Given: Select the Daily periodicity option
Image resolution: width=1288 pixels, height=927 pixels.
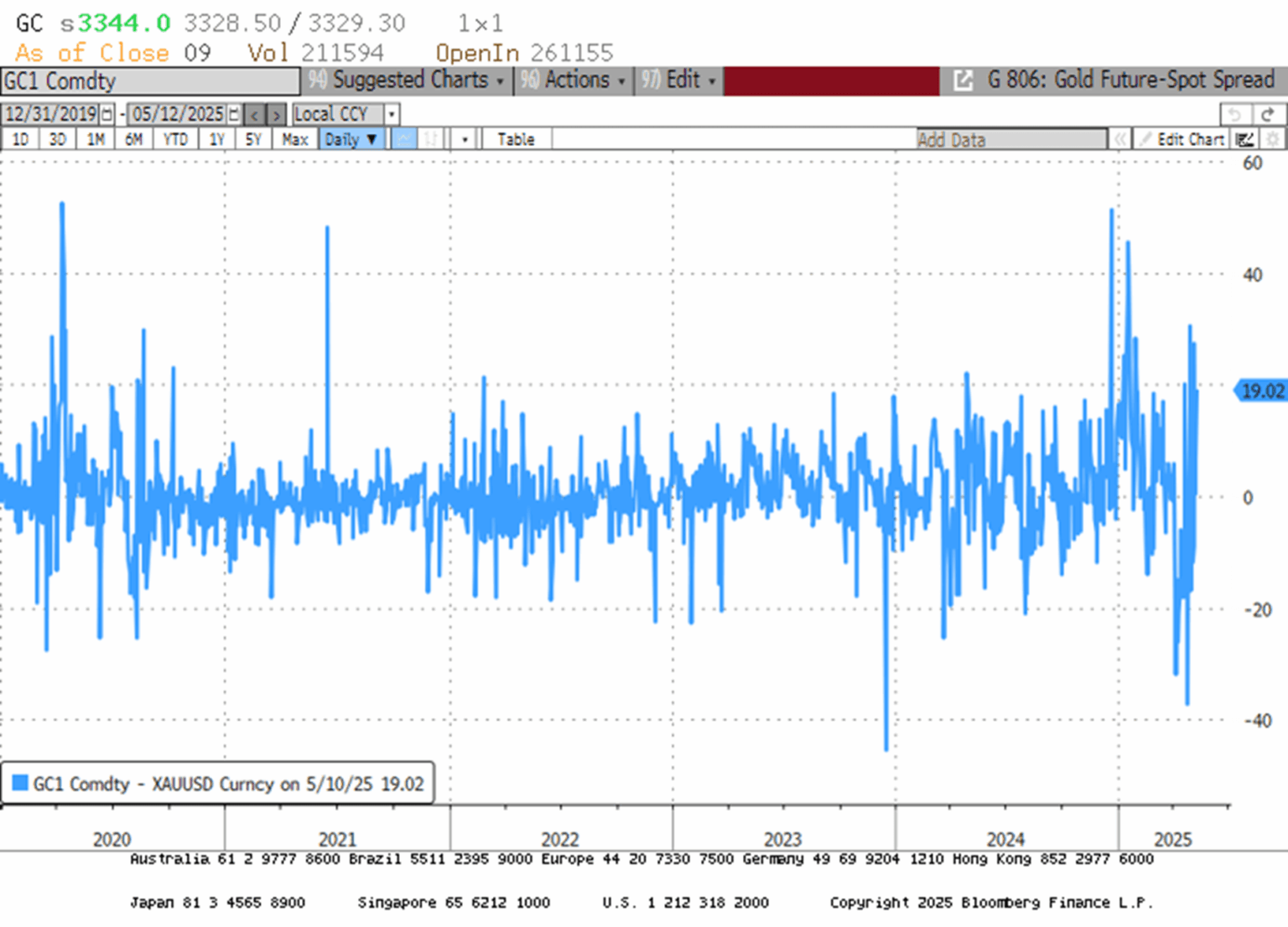Looking at the screenshot, I should pyautogui.click(x=351, y=139).
